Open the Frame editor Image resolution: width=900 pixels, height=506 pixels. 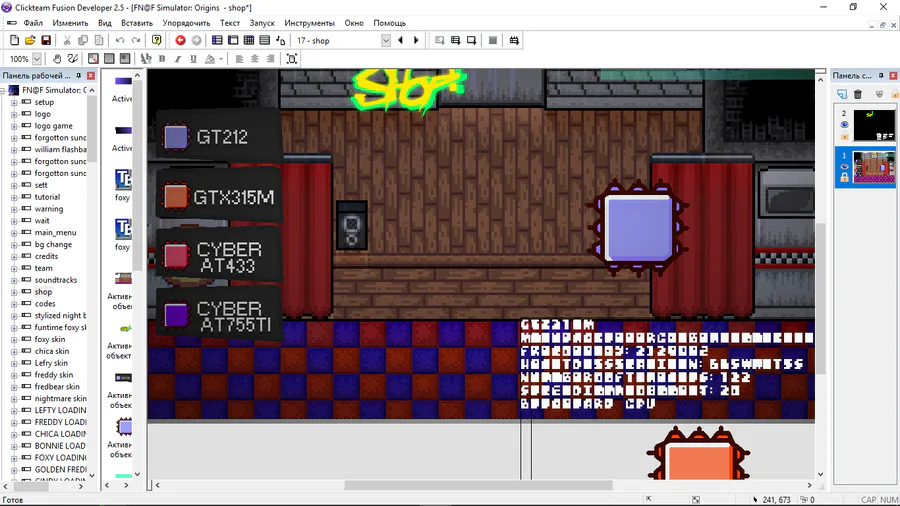(x=233, y=40)
